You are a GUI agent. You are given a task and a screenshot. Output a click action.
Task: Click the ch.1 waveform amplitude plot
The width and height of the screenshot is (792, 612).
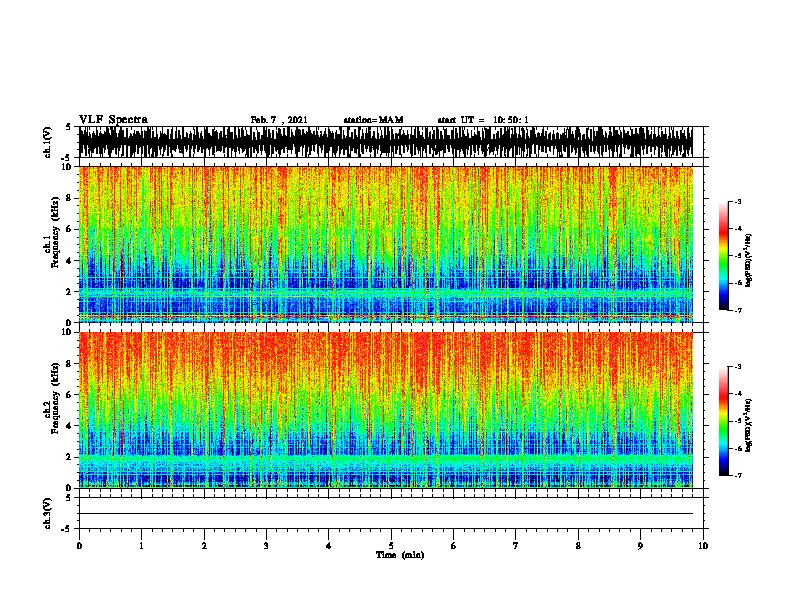coord(385,142)
